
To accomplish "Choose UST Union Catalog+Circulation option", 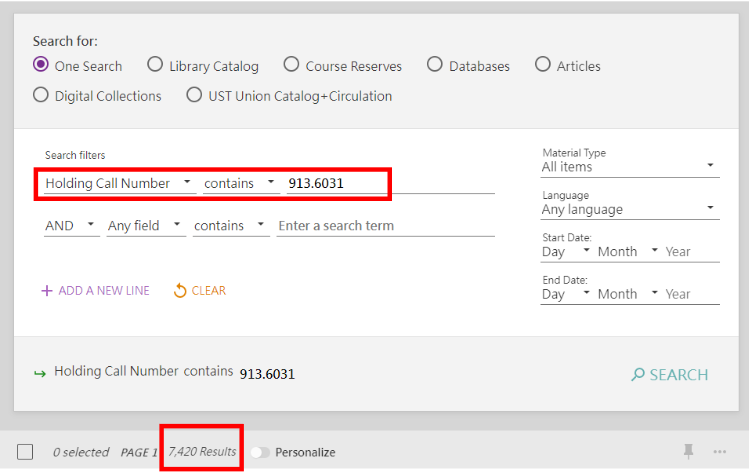I will click(x=194, y=95).
